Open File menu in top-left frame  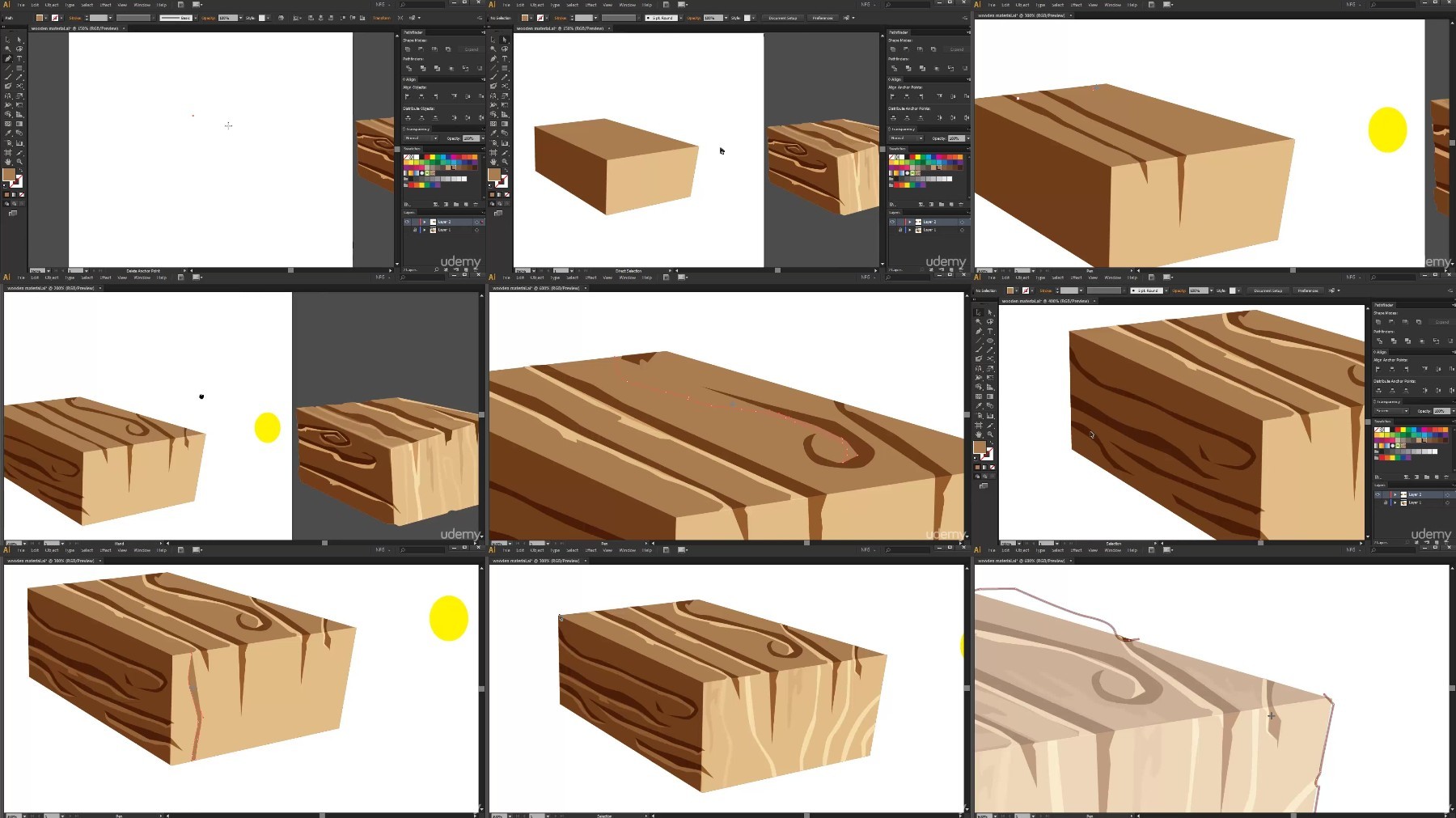coord(21,5)
